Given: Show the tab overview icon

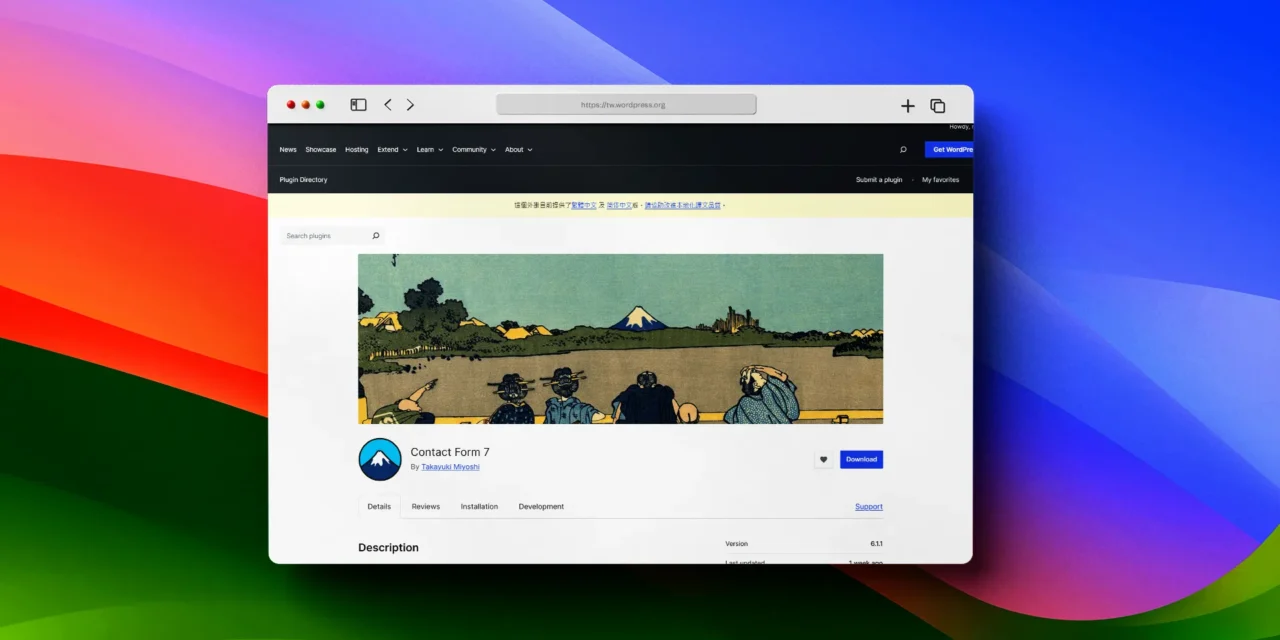Looking at the screenshot, I should [938, 105].
